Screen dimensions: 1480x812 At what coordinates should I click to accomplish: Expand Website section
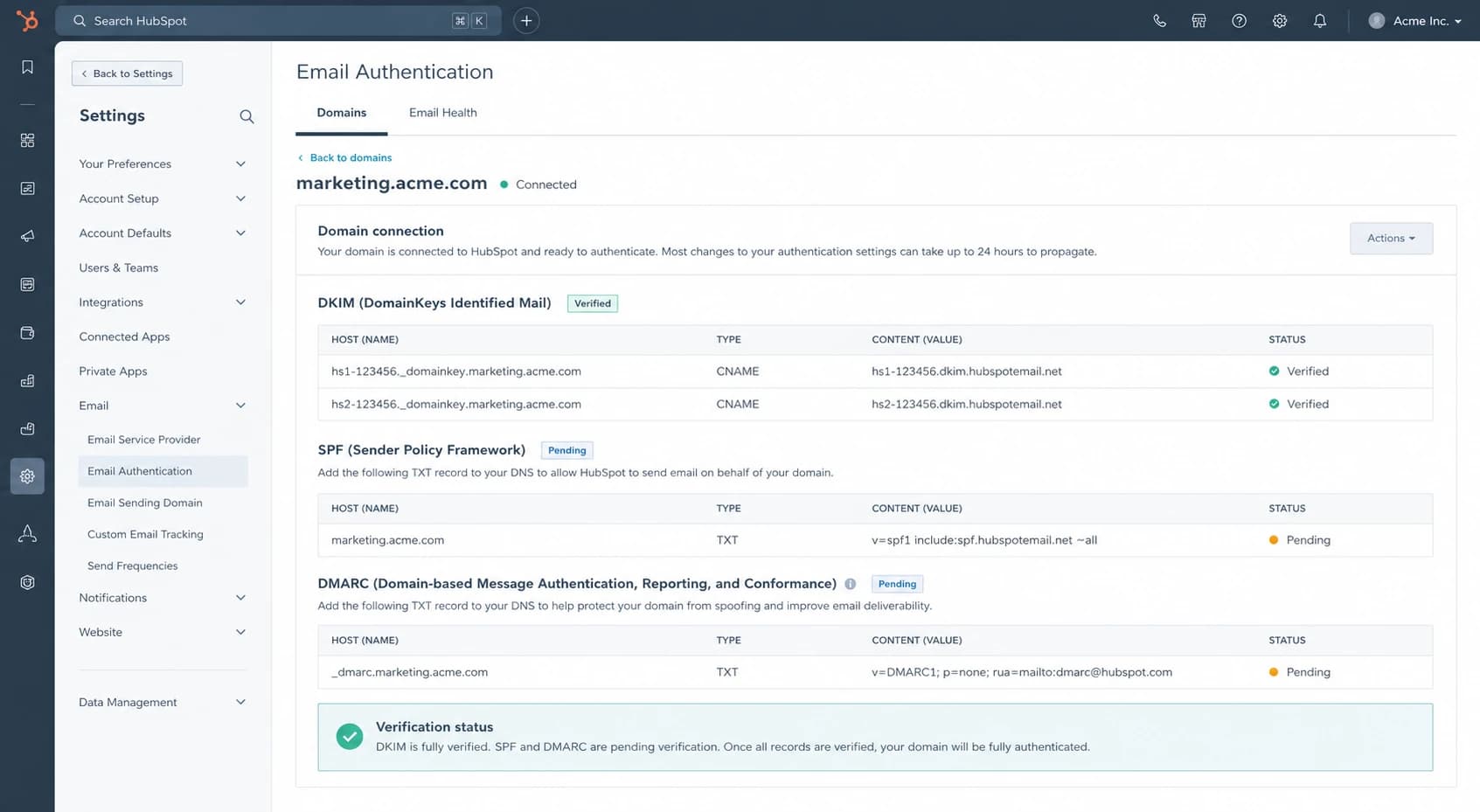tap(163, 632)
